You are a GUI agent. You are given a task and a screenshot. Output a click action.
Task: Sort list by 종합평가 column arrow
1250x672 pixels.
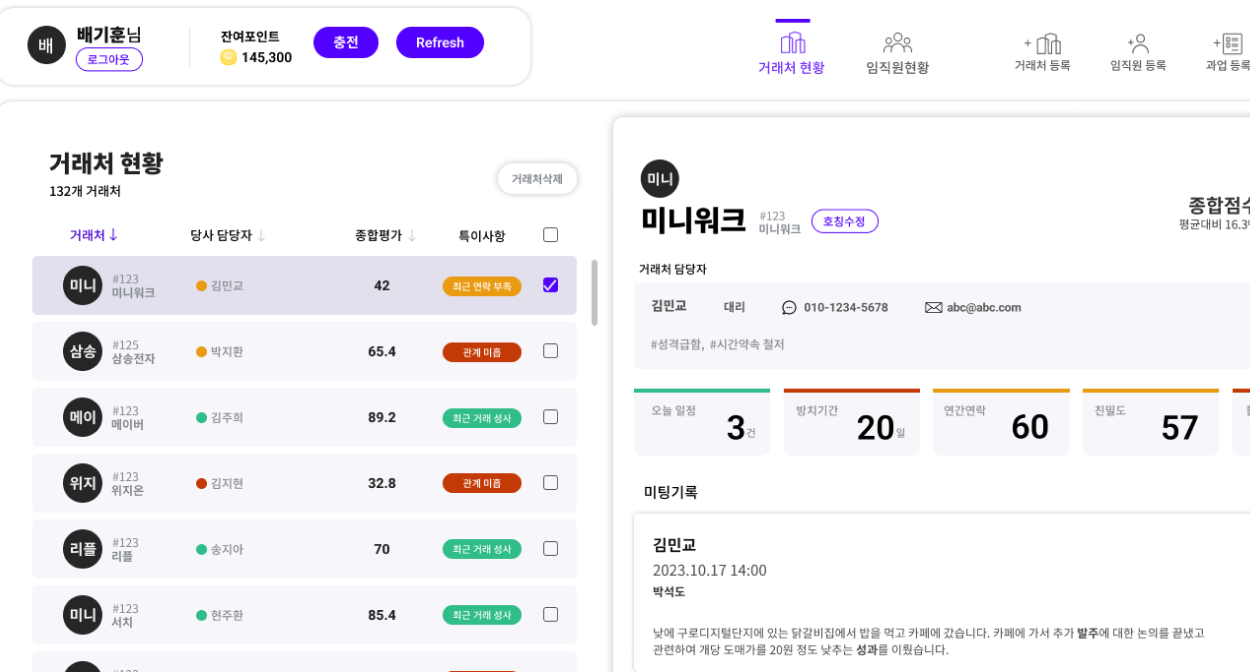pos(411,236)
